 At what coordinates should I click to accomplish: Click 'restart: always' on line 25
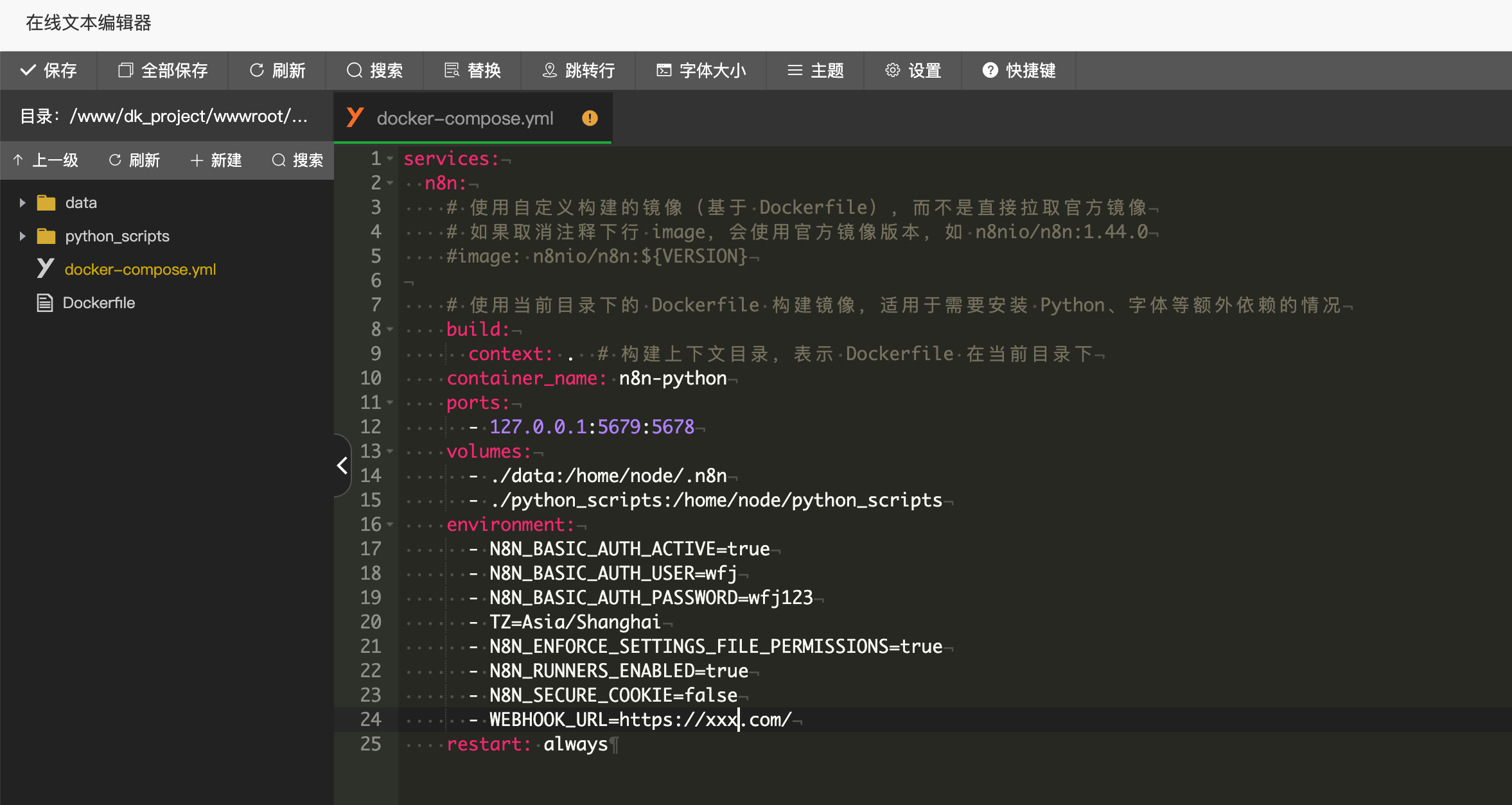tap(527, 744)
